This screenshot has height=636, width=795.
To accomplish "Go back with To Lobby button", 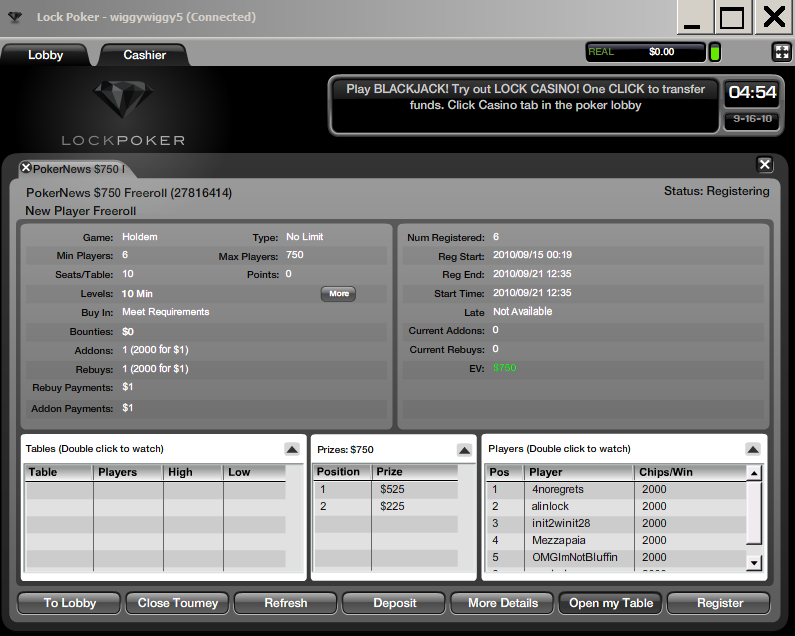I will (x=69, y=603).
